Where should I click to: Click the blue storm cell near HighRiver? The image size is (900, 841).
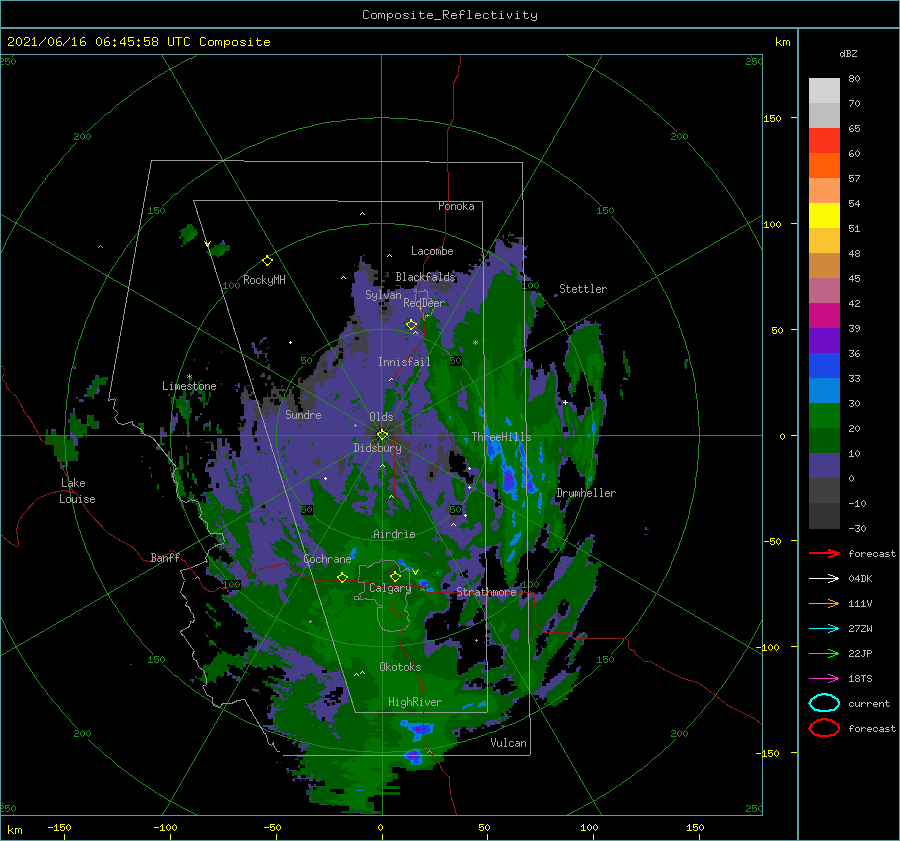[x=418, y=729]
